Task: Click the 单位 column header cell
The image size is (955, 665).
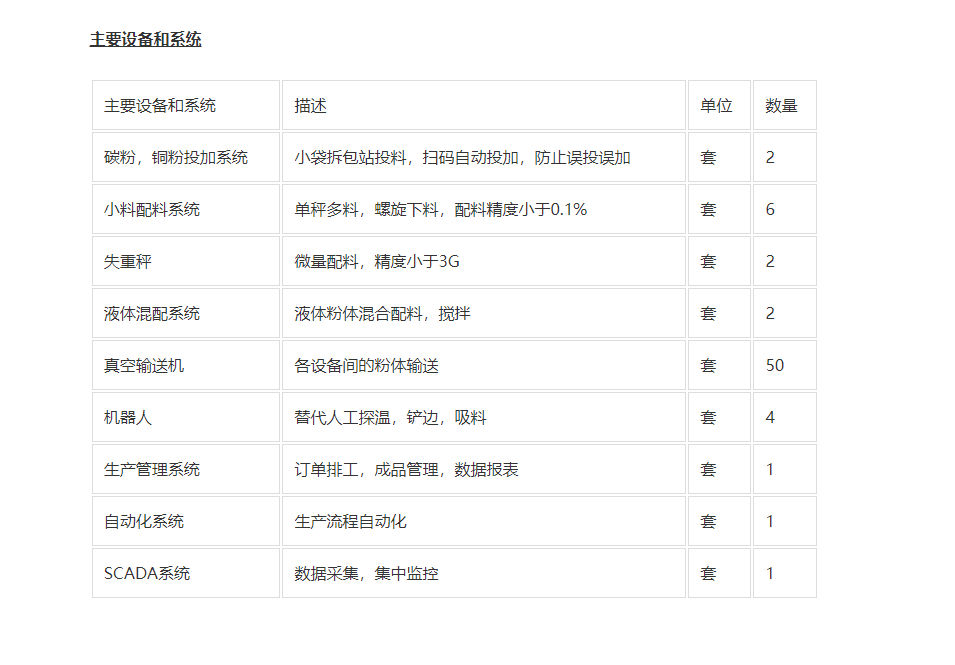Action: tap(716, 106)
